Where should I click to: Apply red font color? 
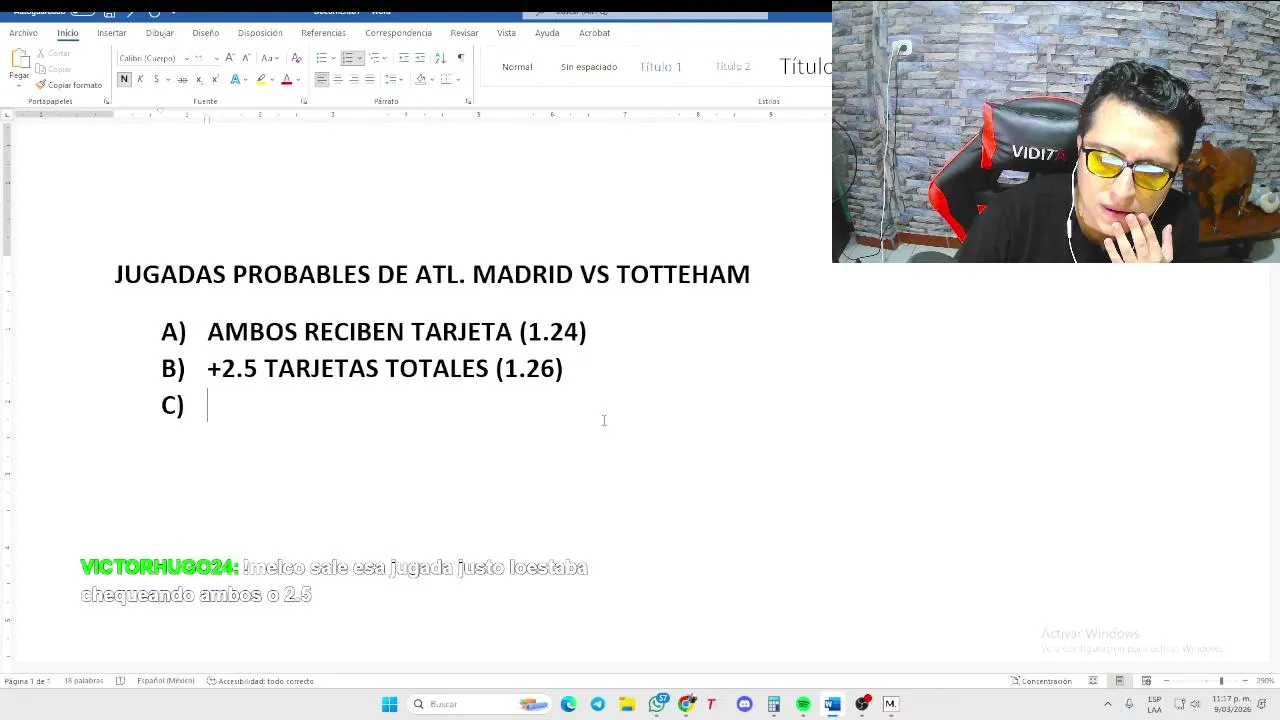pyautogui.click(x=286, y=79)
